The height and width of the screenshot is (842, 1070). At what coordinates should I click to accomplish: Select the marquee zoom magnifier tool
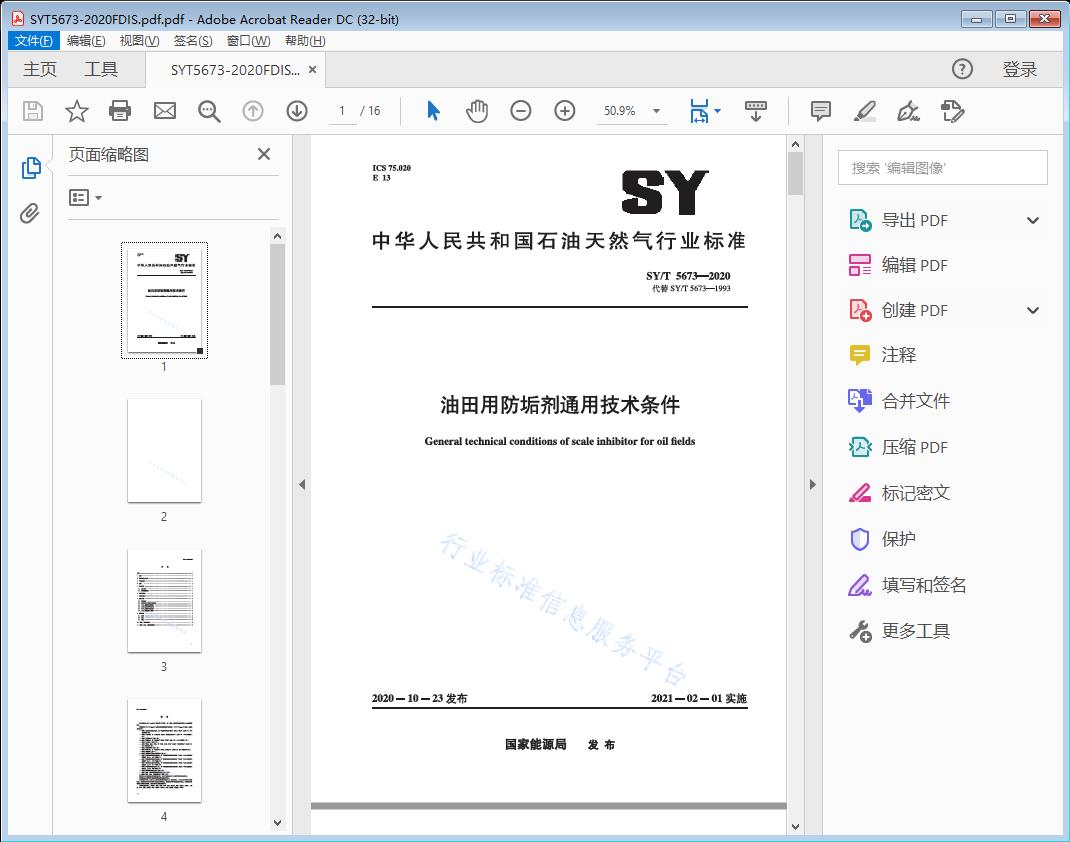[209, 111]
